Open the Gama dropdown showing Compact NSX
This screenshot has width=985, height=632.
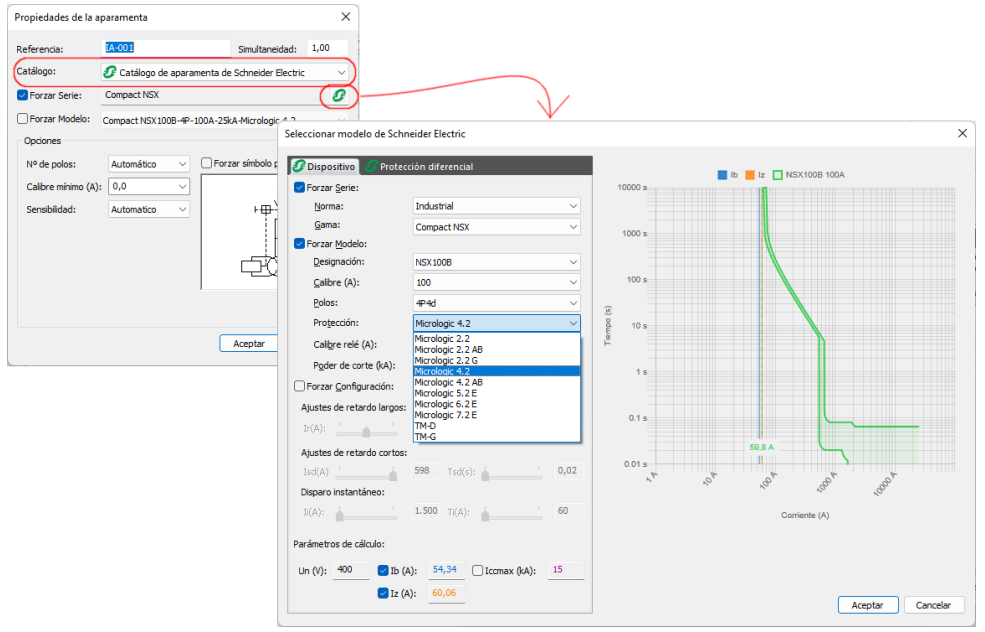(496, 227)
